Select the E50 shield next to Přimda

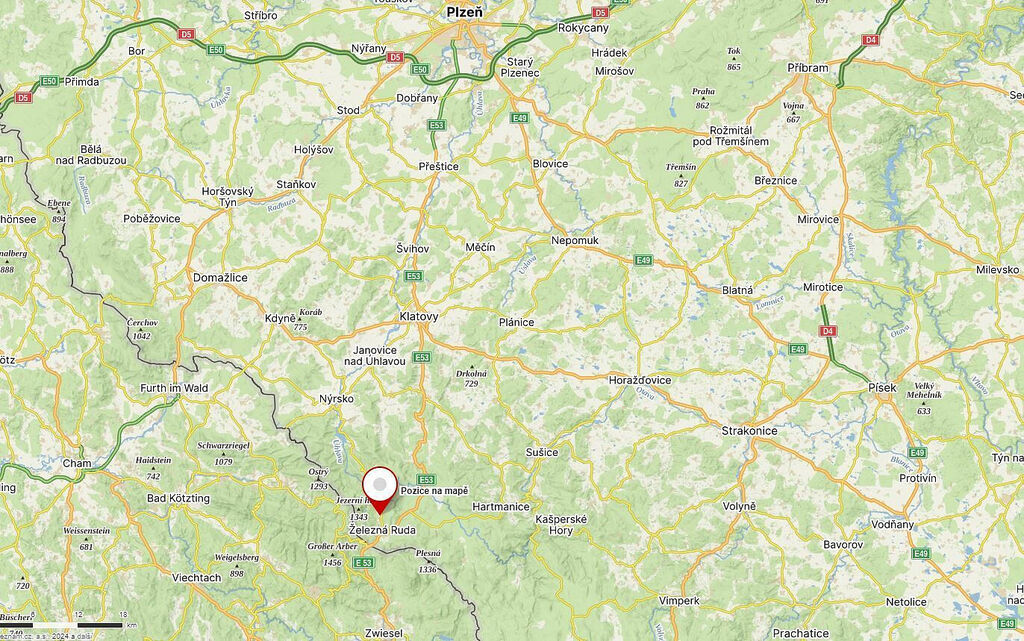[49, 81]
